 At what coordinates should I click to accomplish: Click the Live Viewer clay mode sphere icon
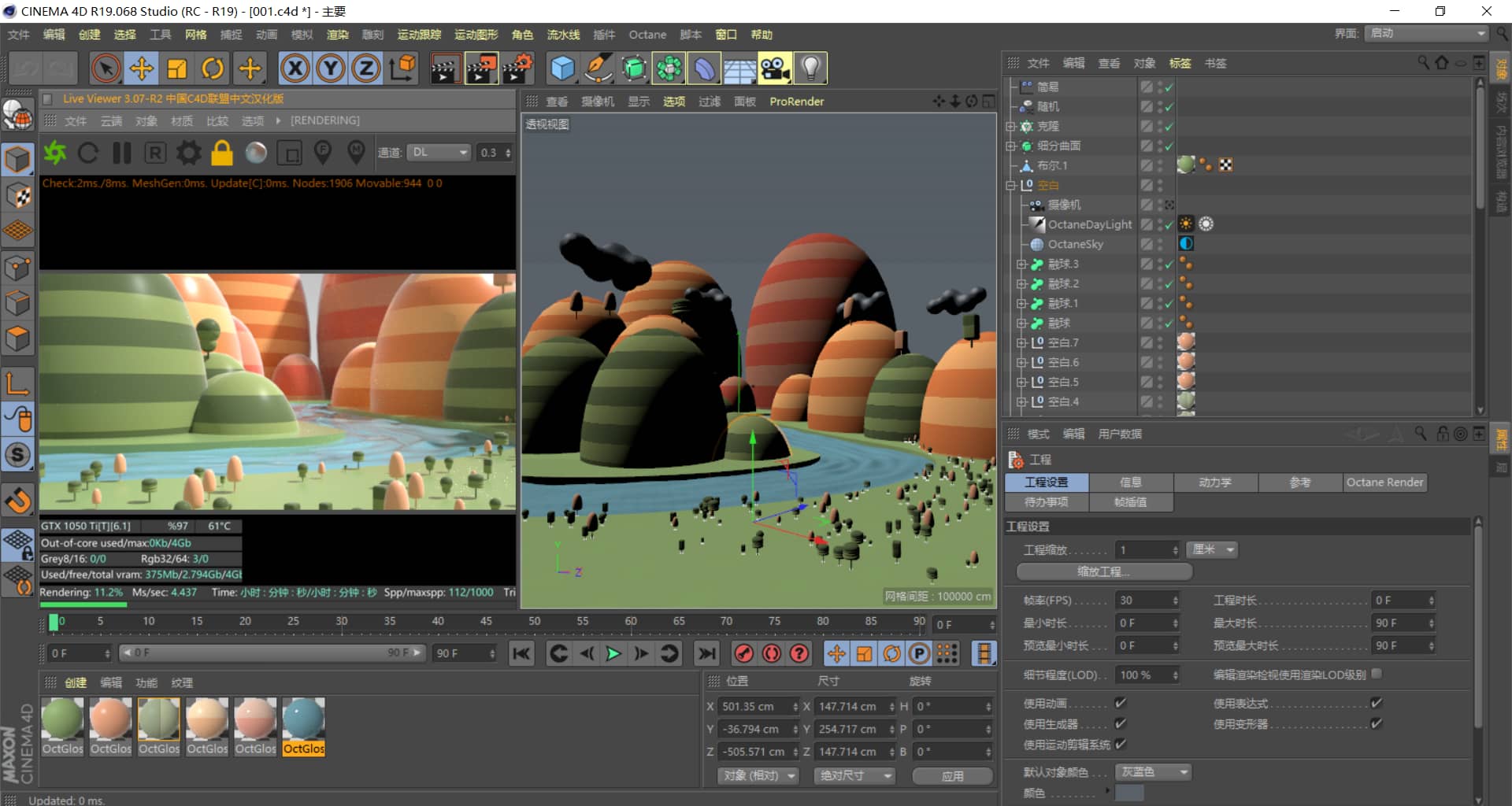256,153
